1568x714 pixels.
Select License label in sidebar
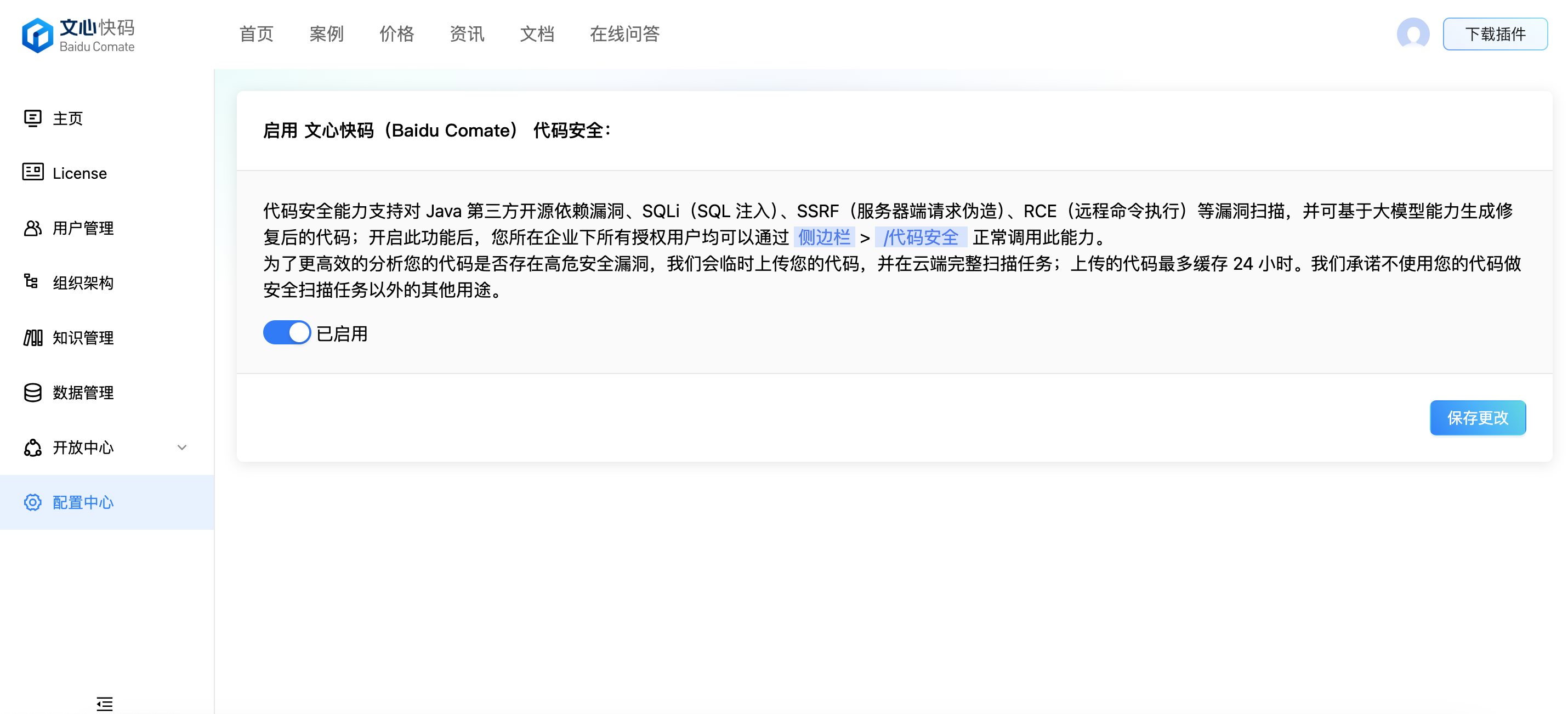[x=79, y=173]
